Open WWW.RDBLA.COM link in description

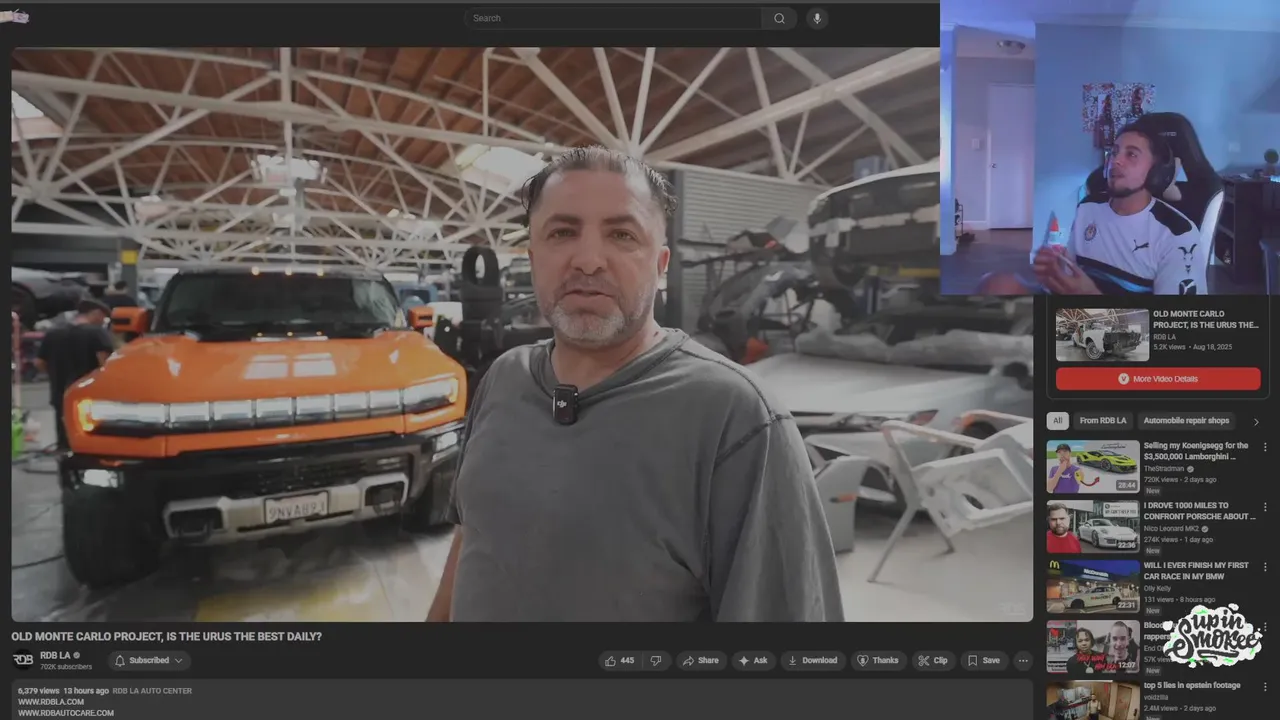(x=51, y=702)
